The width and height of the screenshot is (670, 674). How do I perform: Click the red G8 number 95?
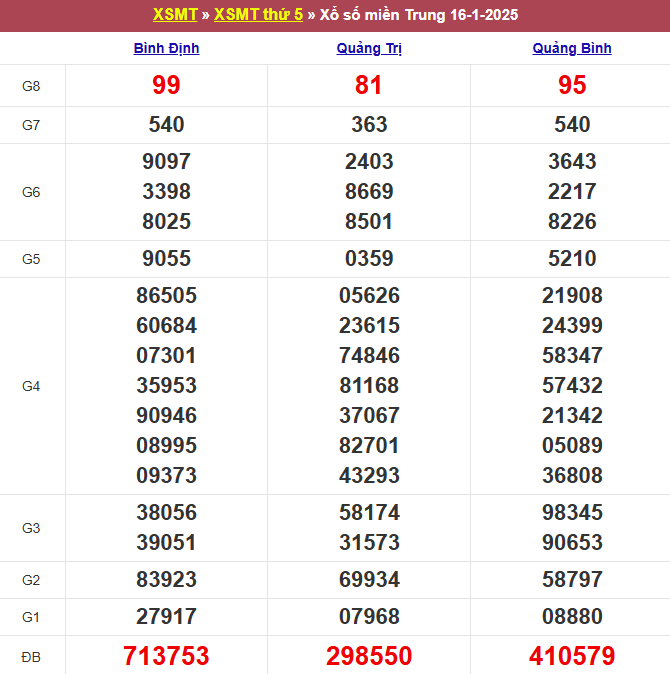point(572,86)
